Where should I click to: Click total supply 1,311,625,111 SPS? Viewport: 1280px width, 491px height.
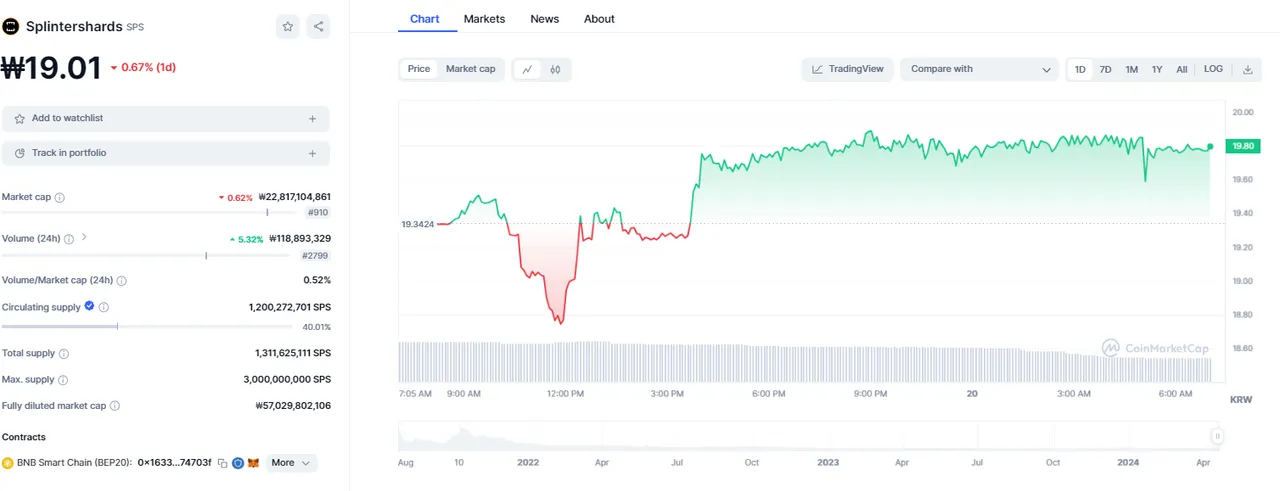(293, 354)
